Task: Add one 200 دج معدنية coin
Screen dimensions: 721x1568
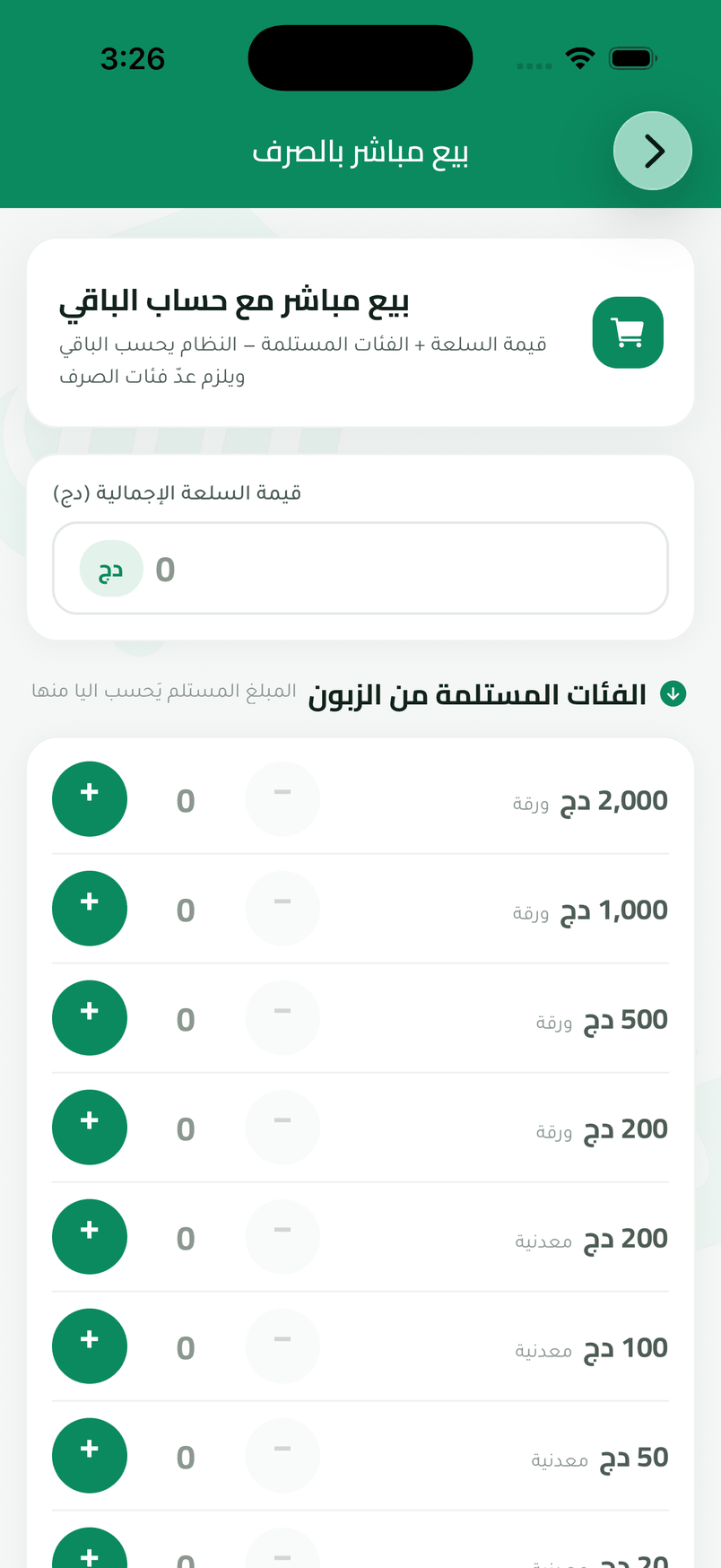Action: 90,1237
